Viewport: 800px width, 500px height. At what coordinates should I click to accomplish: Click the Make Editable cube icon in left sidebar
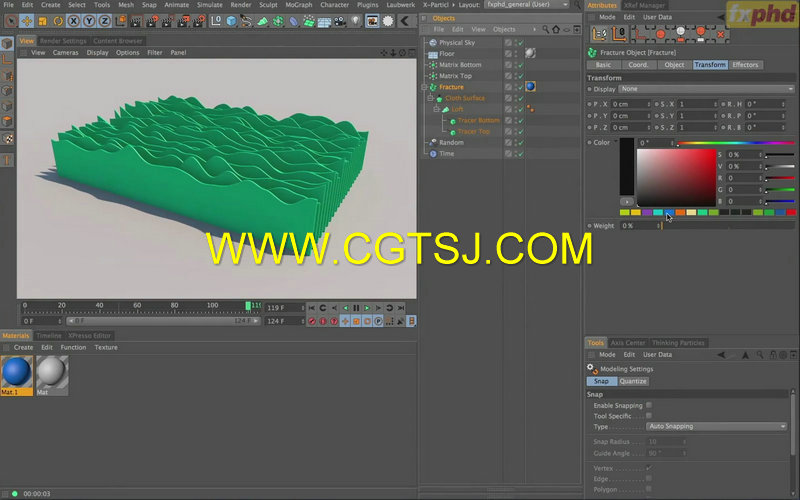tap(7, 43)
